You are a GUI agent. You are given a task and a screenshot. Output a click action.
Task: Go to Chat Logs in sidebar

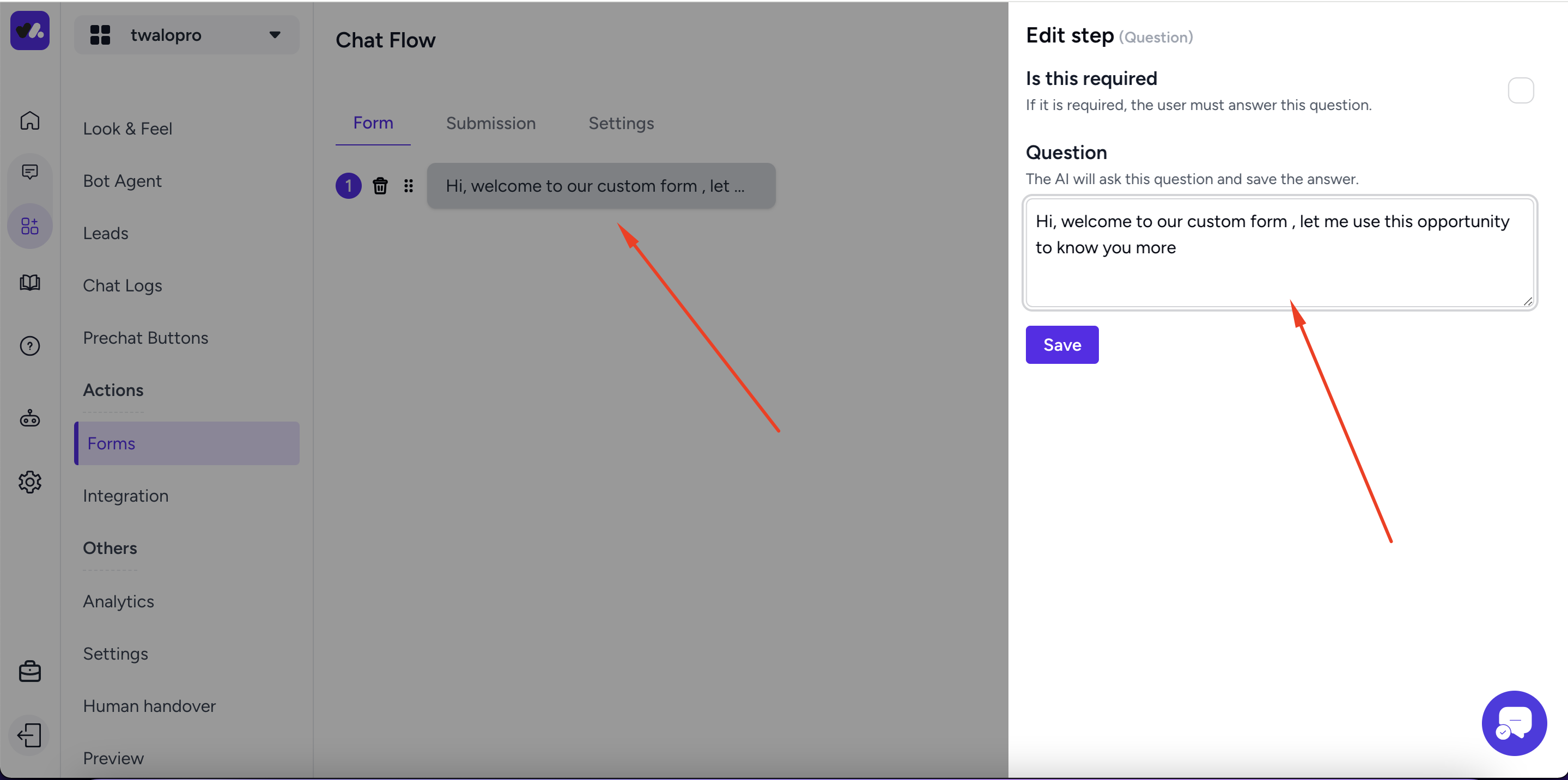tap(123, 285)
